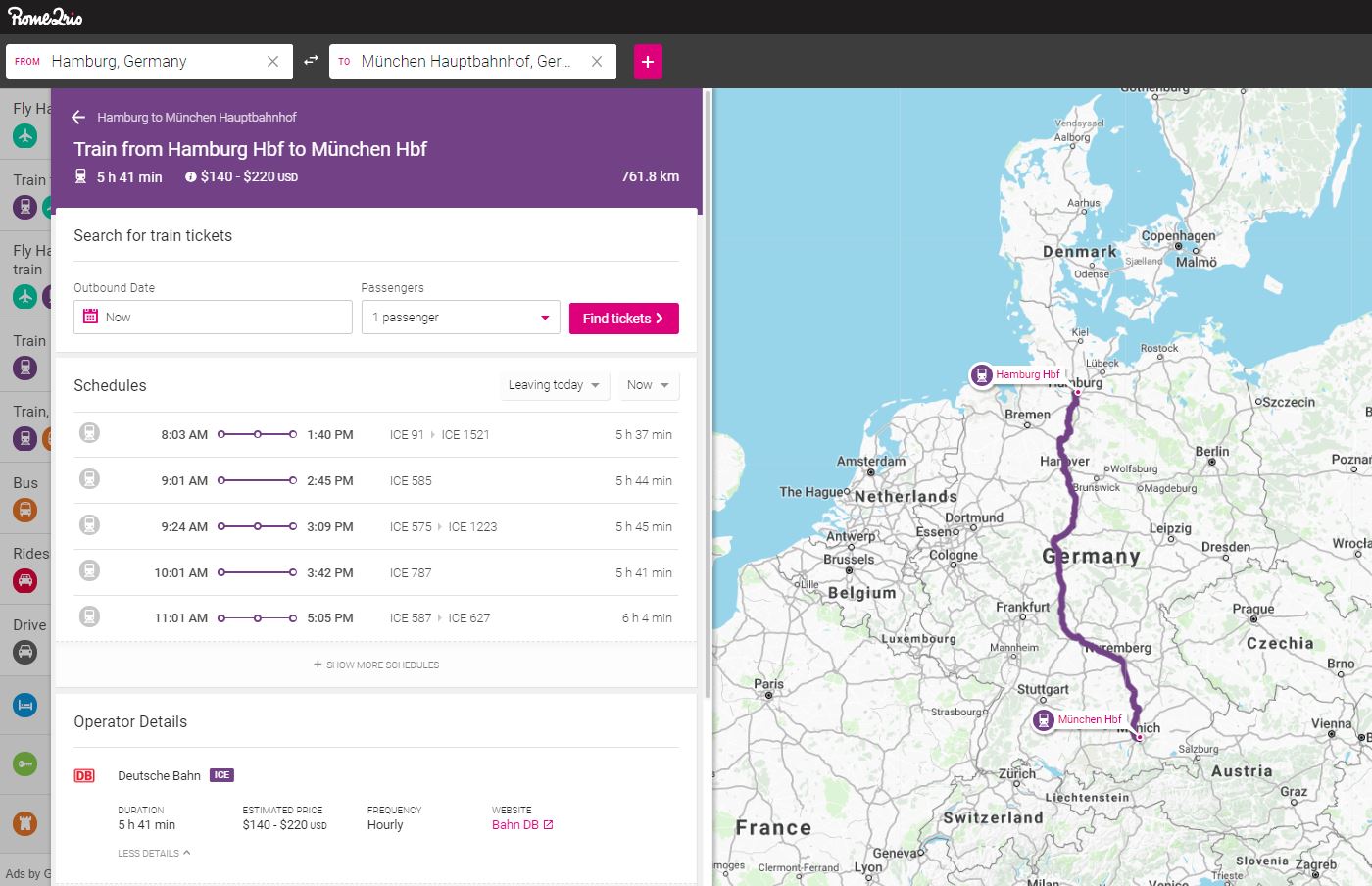Select the 8:03 AM ICE 91 schedule row
The height and width of the screenshot is (886, 1372).
tap(376, 435)
